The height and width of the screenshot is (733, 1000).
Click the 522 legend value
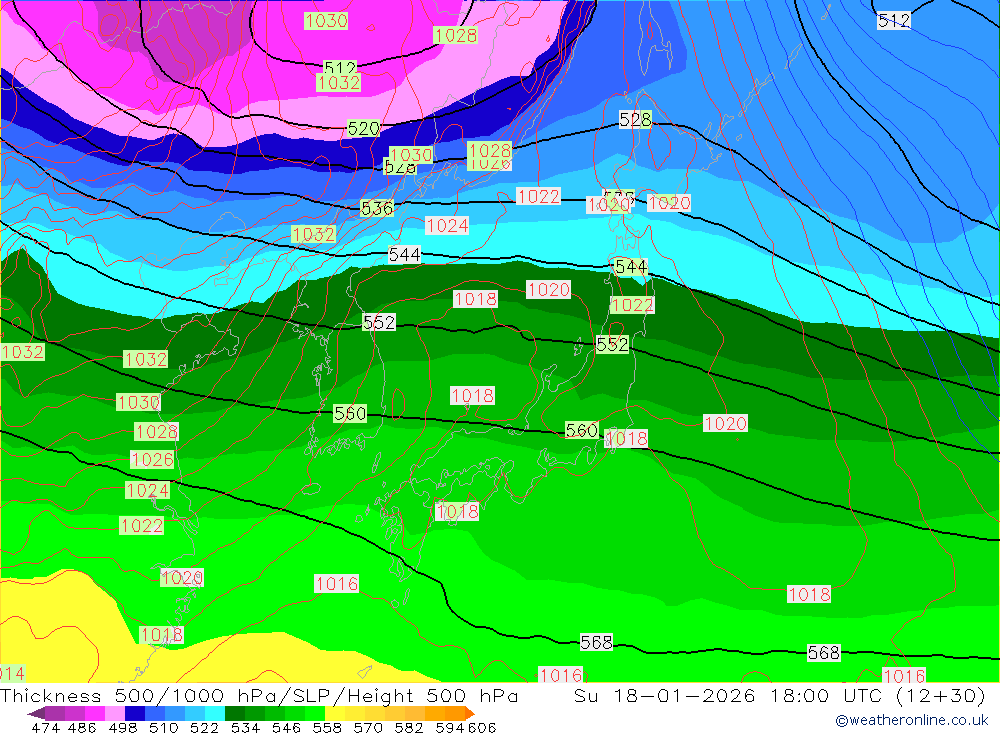point(204,727)
